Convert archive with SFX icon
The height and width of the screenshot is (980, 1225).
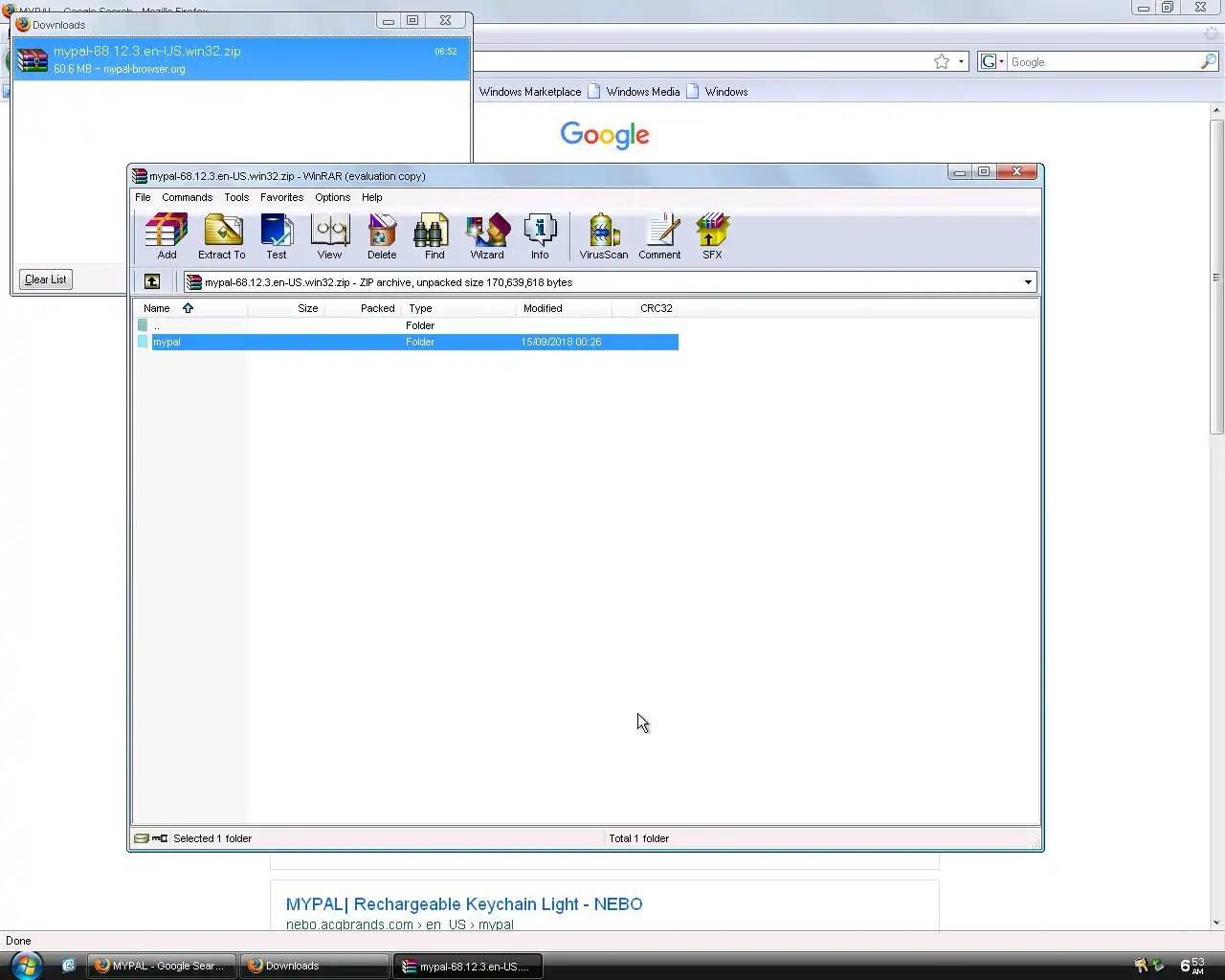[x=712, y=236]
